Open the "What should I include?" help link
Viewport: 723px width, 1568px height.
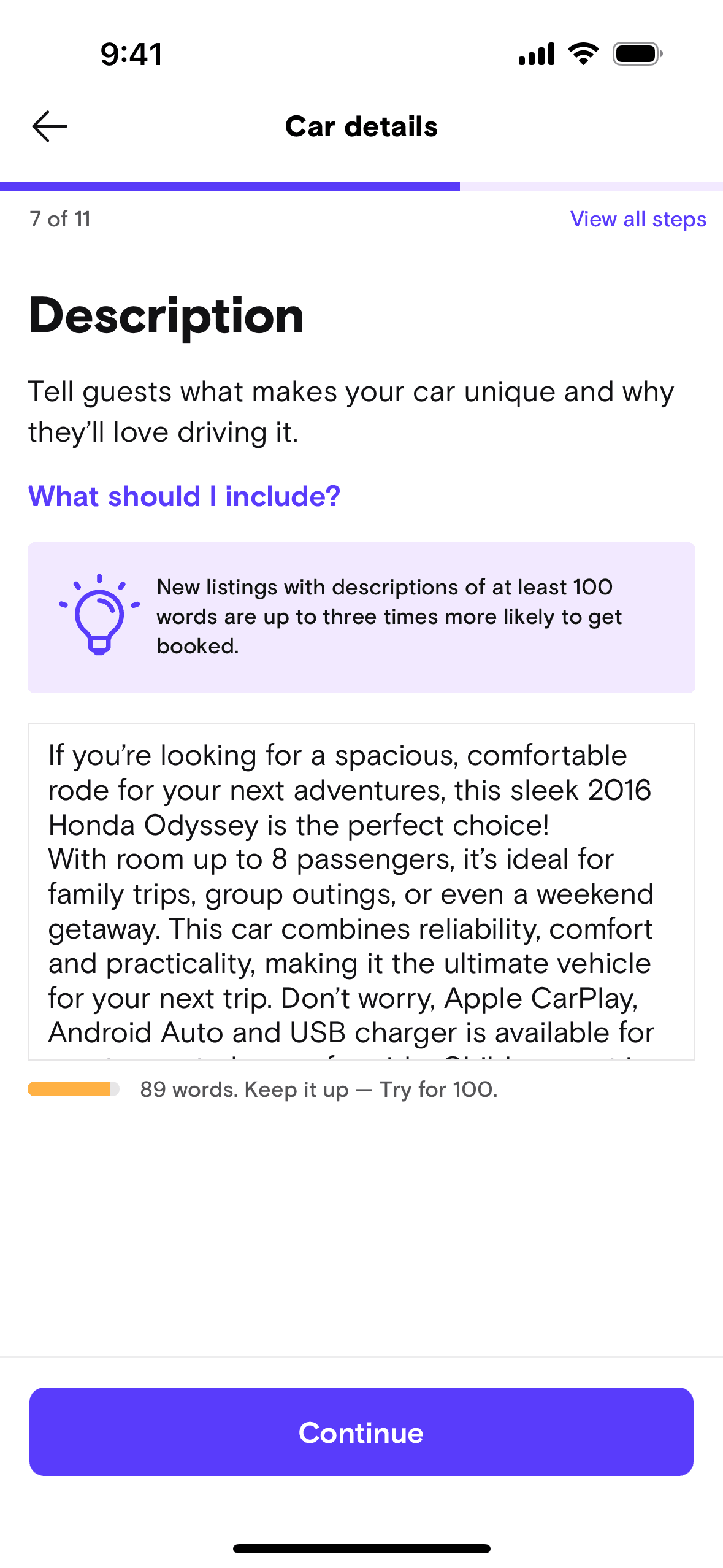point(184,496)
